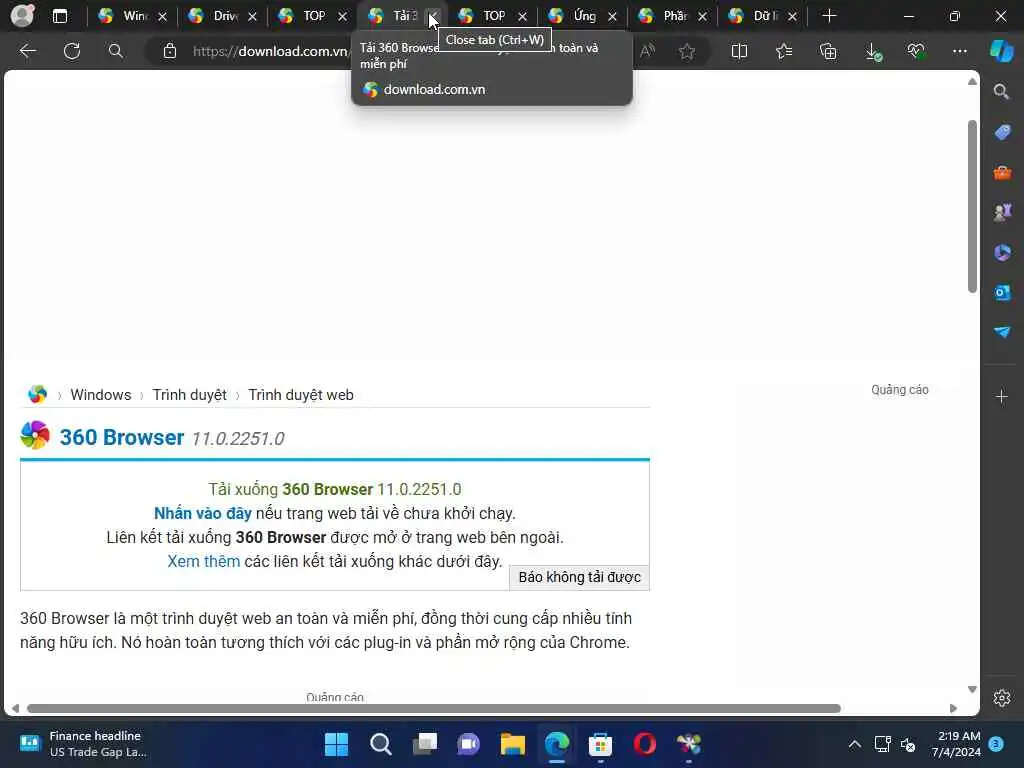Click the scroll right arrow
Viewport: 1024px width, 768px height.
click(x=953, y=709)
